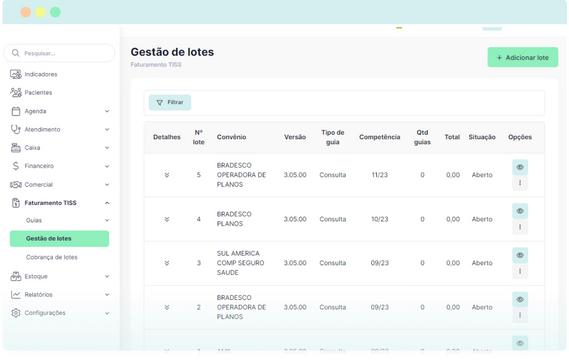This screenshot has width=569, height=362.
Task: Select Gestão de lotes menu item
Action: pyautogui.click(x=59, y=239)
